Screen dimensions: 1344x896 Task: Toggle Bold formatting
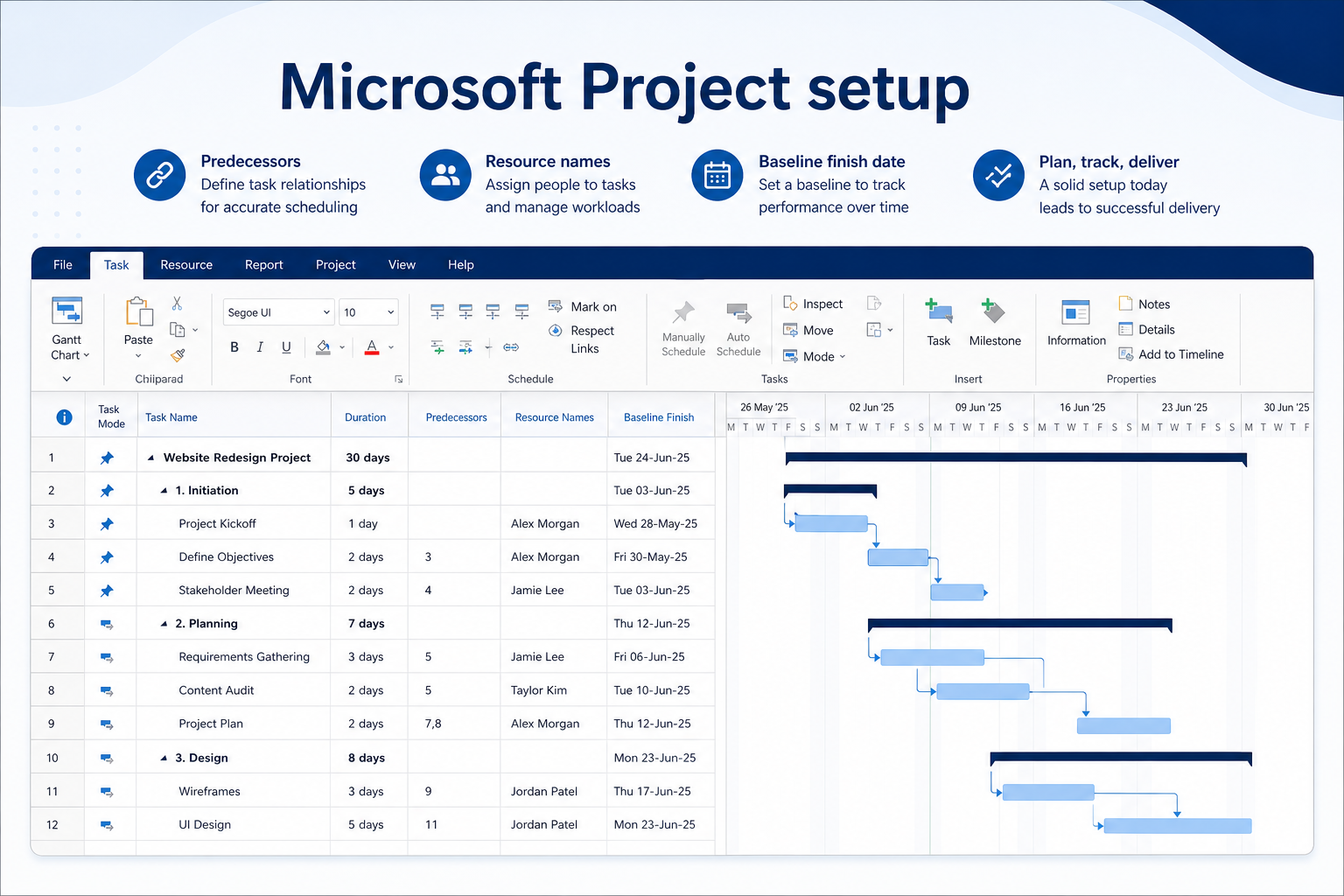234,347
